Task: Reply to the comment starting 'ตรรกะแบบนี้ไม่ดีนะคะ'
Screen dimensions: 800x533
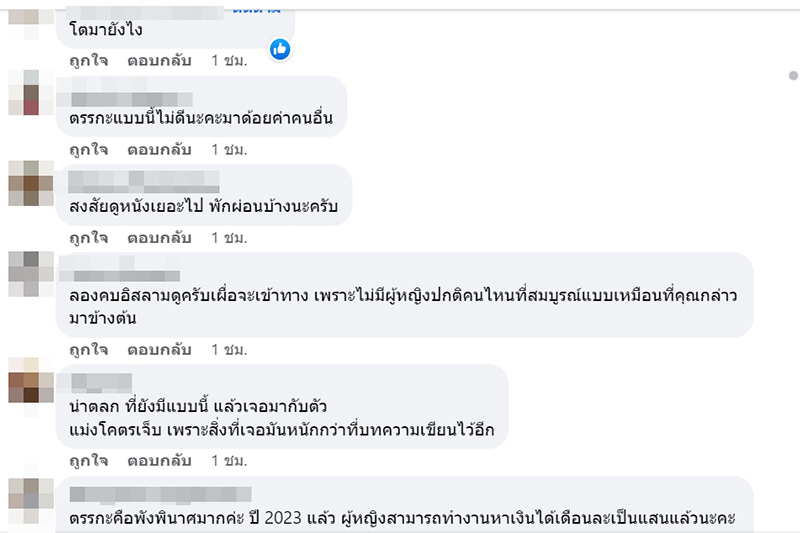Action: click(159, 150)
